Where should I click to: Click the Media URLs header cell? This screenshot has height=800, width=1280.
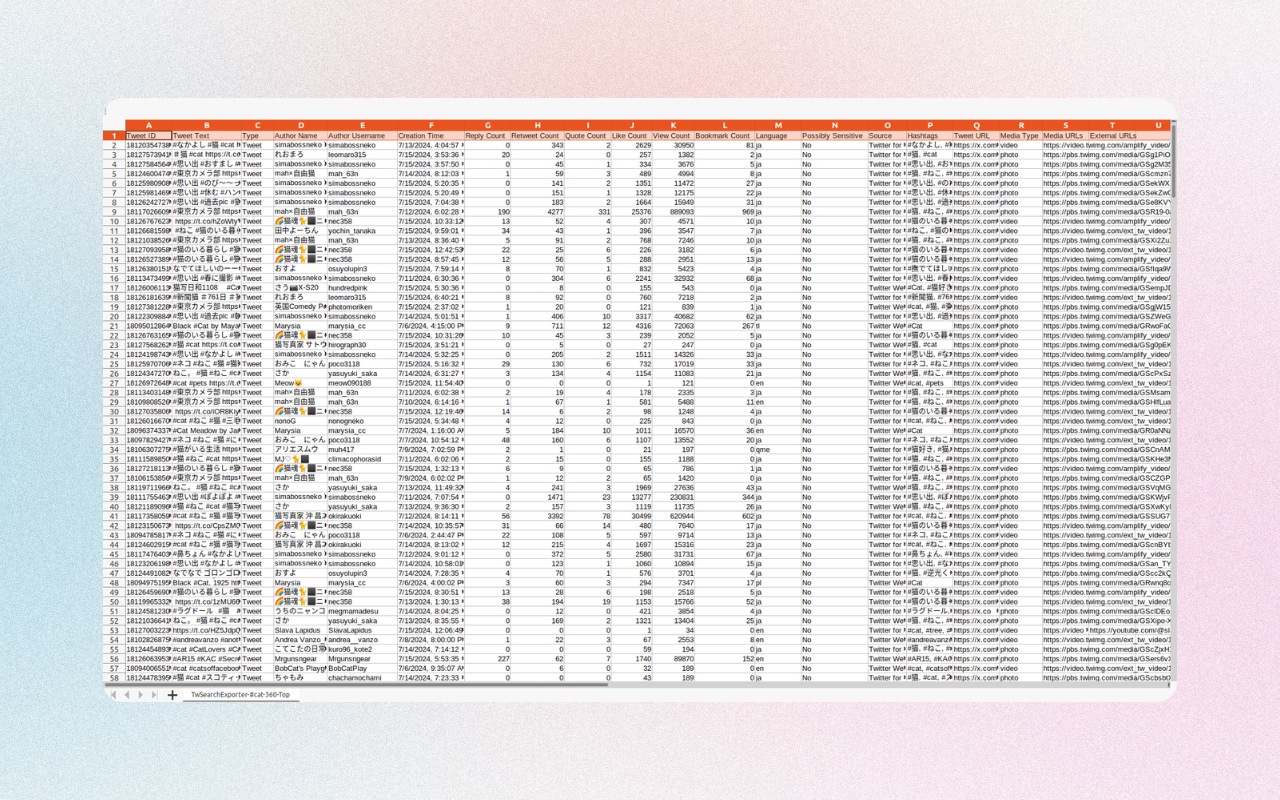(1064, 136)
